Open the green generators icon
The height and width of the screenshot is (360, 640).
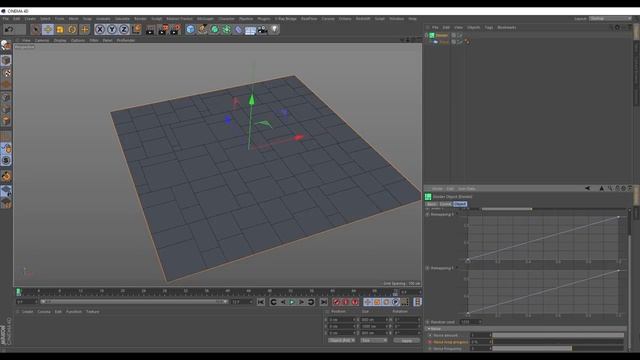click(214, 29)
